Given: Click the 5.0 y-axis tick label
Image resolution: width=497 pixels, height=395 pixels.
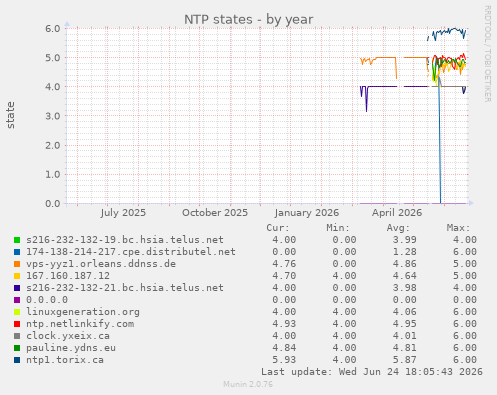Looking at the screenshot, I should pyautogui.click(x=53, y=58).
